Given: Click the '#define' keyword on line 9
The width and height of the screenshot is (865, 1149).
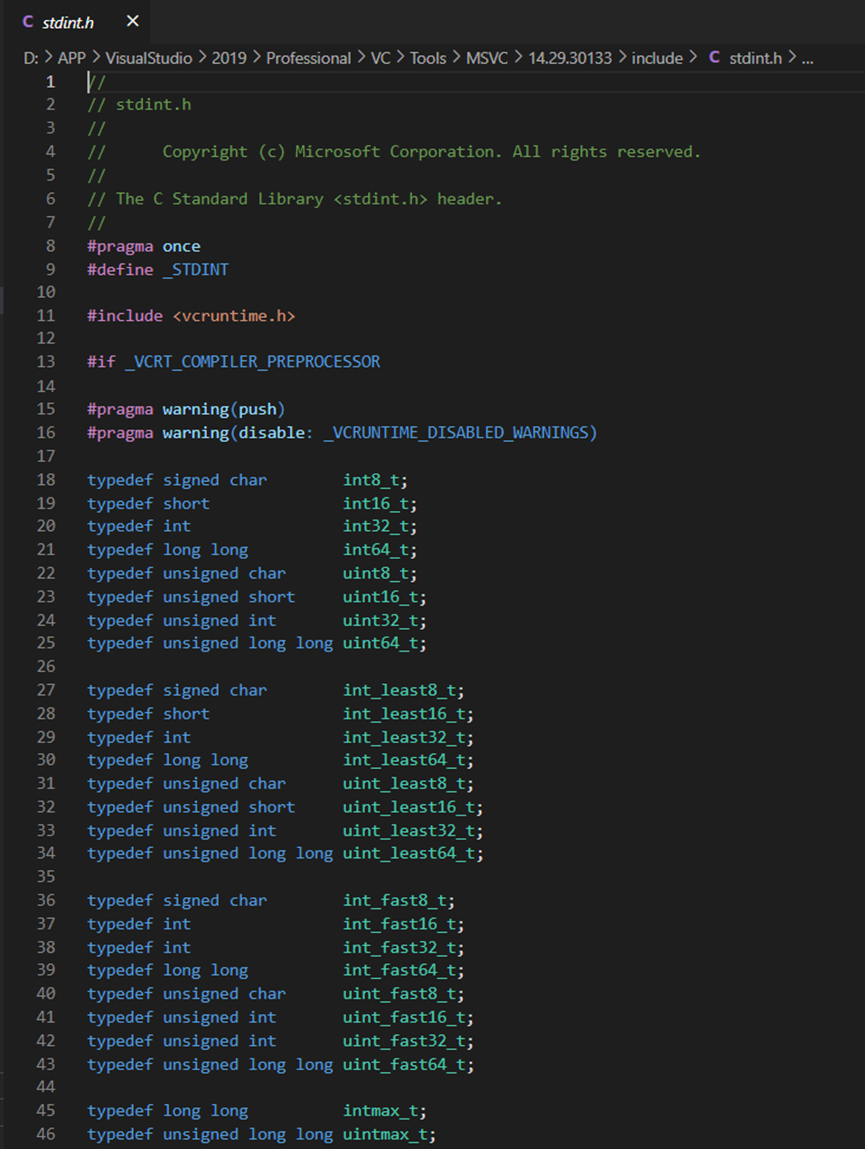Looking at the screenshot, I should [120, 270].
